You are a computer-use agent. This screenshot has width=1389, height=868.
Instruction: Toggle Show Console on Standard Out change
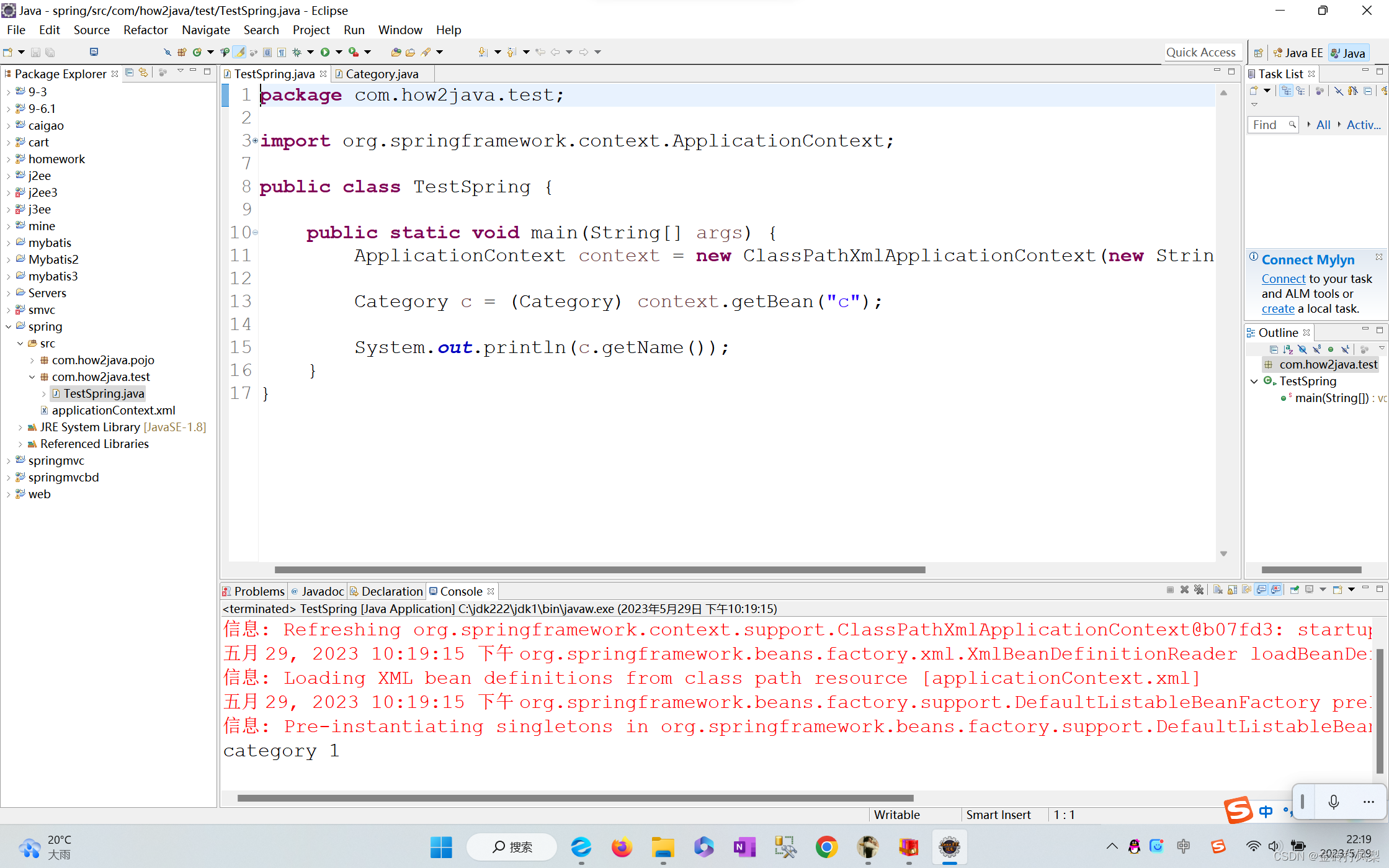(x=1261, y=589)
